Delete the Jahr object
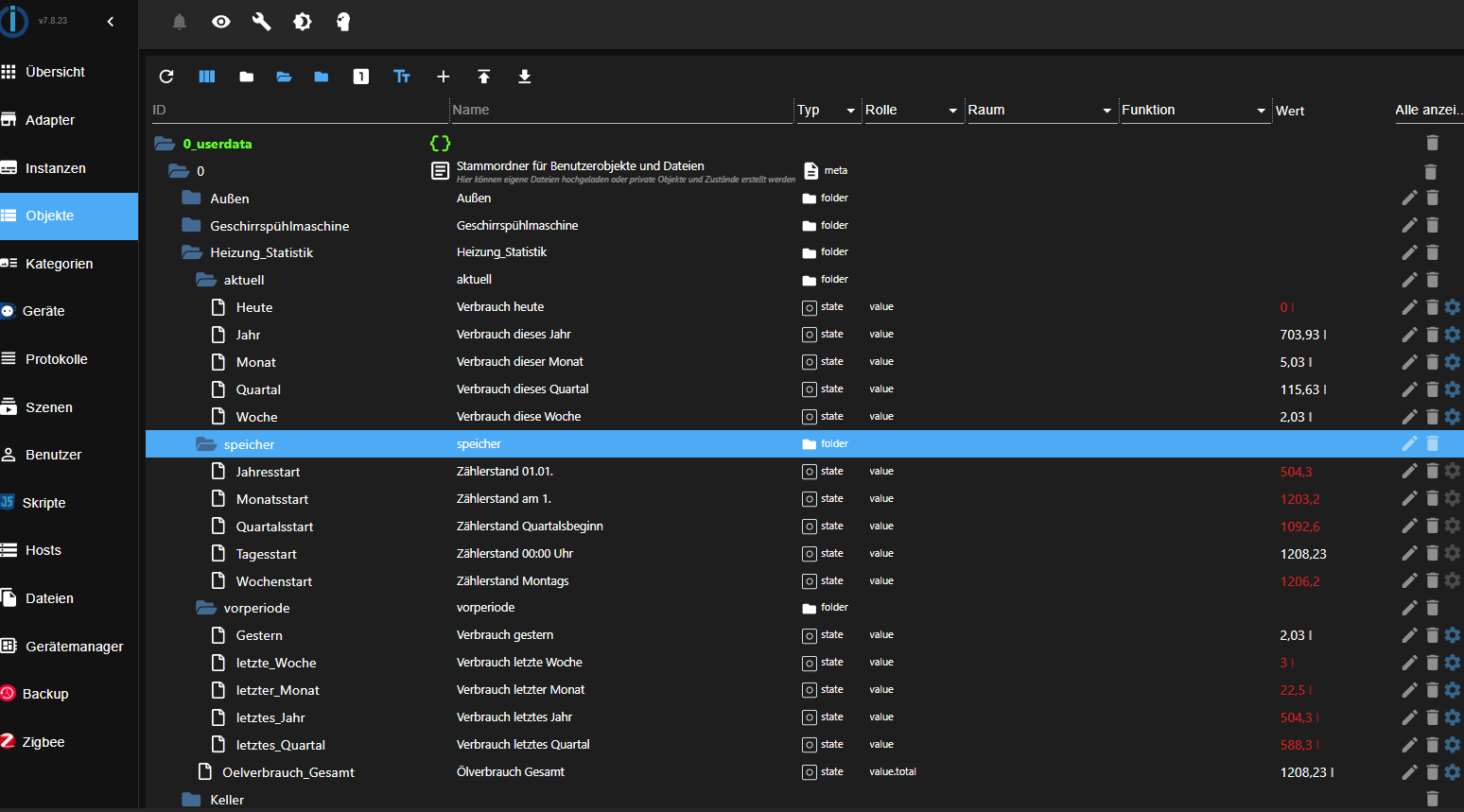 pyautogui.click(x=1432, y=335)
